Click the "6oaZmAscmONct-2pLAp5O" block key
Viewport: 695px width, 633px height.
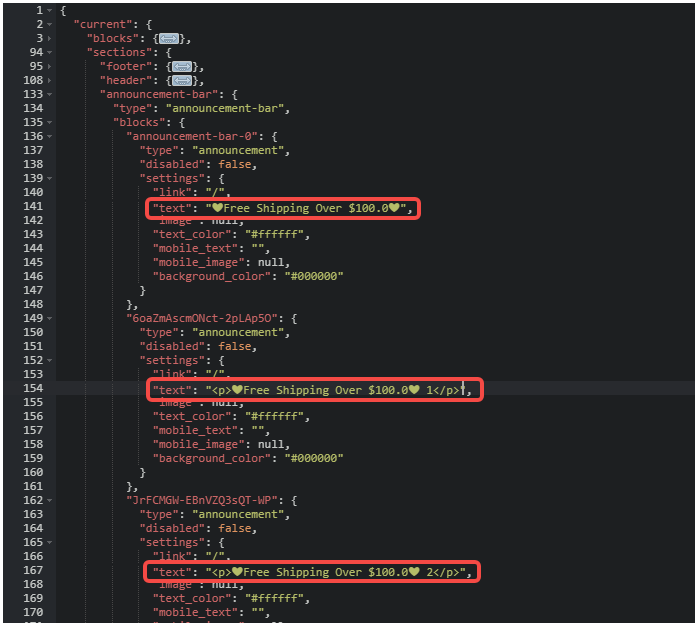[202, 318]
